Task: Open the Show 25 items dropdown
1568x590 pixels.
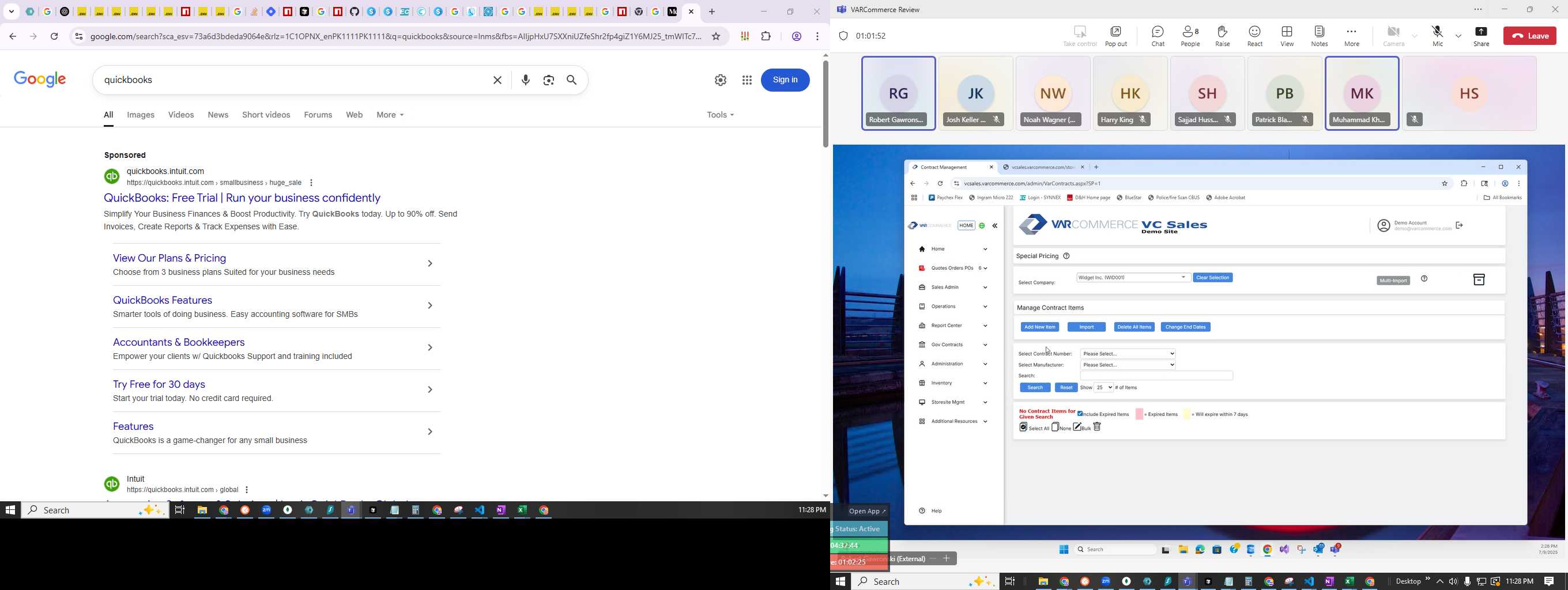Action: click(x=1103, y=387)
